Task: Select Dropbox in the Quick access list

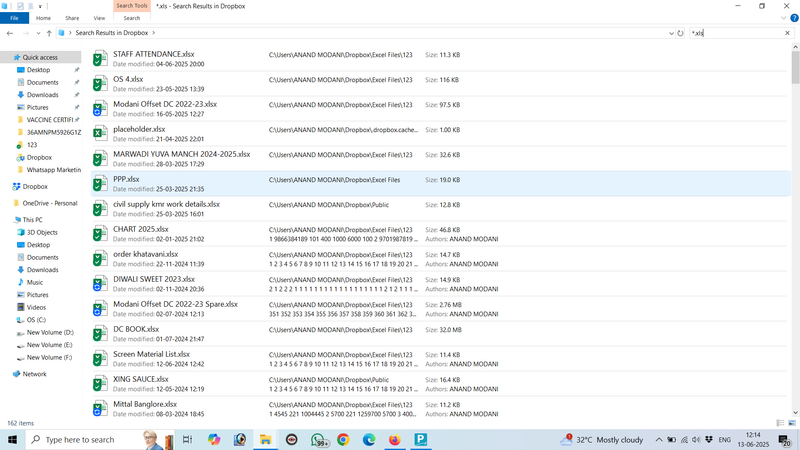Action: point(39,157)
